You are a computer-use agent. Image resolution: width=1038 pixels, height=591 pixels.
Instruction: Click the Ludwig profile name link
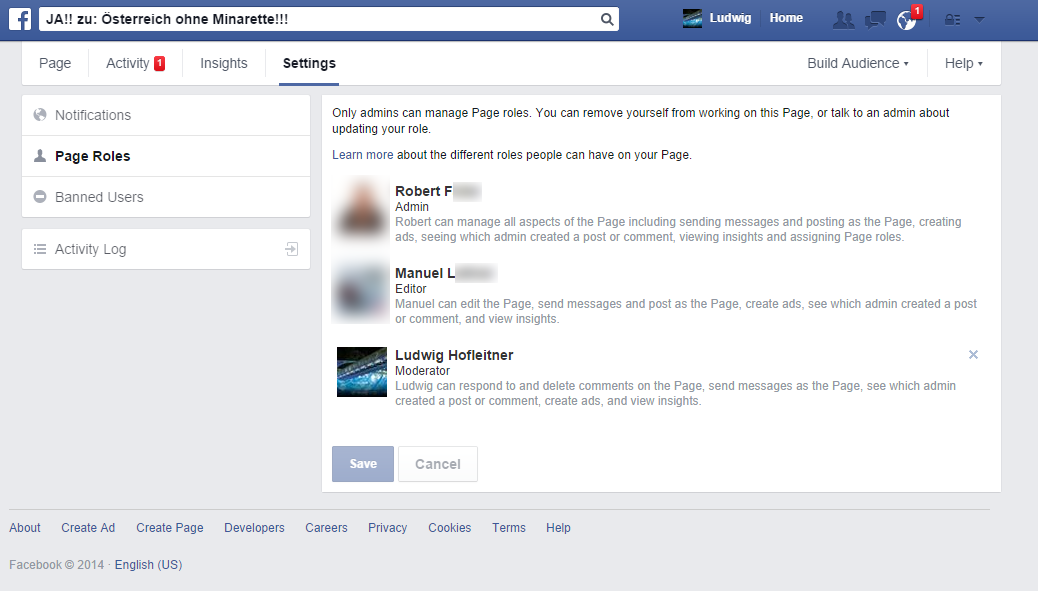730,19
